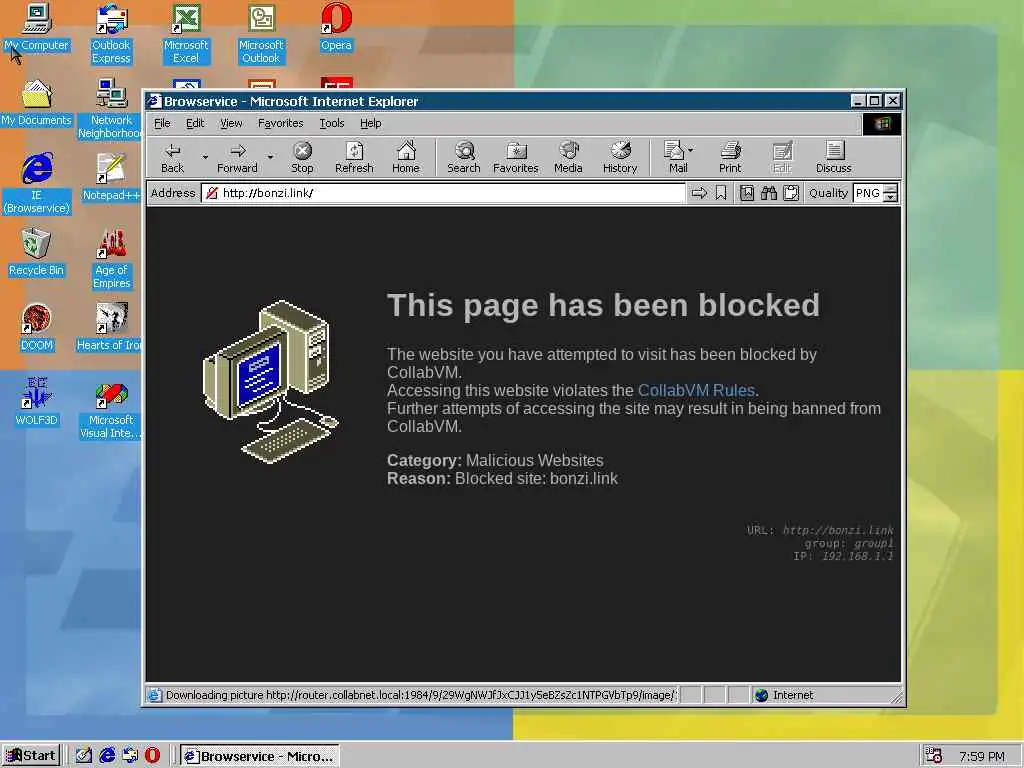Select the Network Neighborhood desktop icon

click(x=111, y=108)
